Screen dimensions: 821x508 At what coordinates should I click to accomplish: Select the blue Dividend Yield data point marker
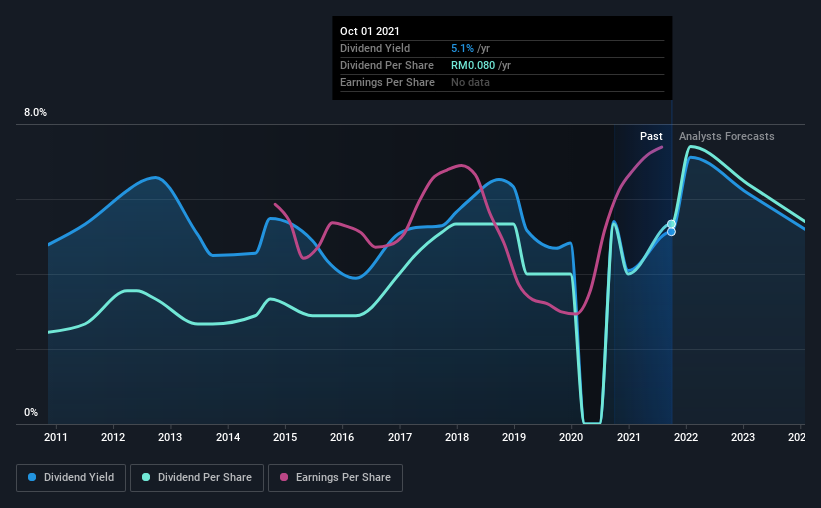(671, 232)
